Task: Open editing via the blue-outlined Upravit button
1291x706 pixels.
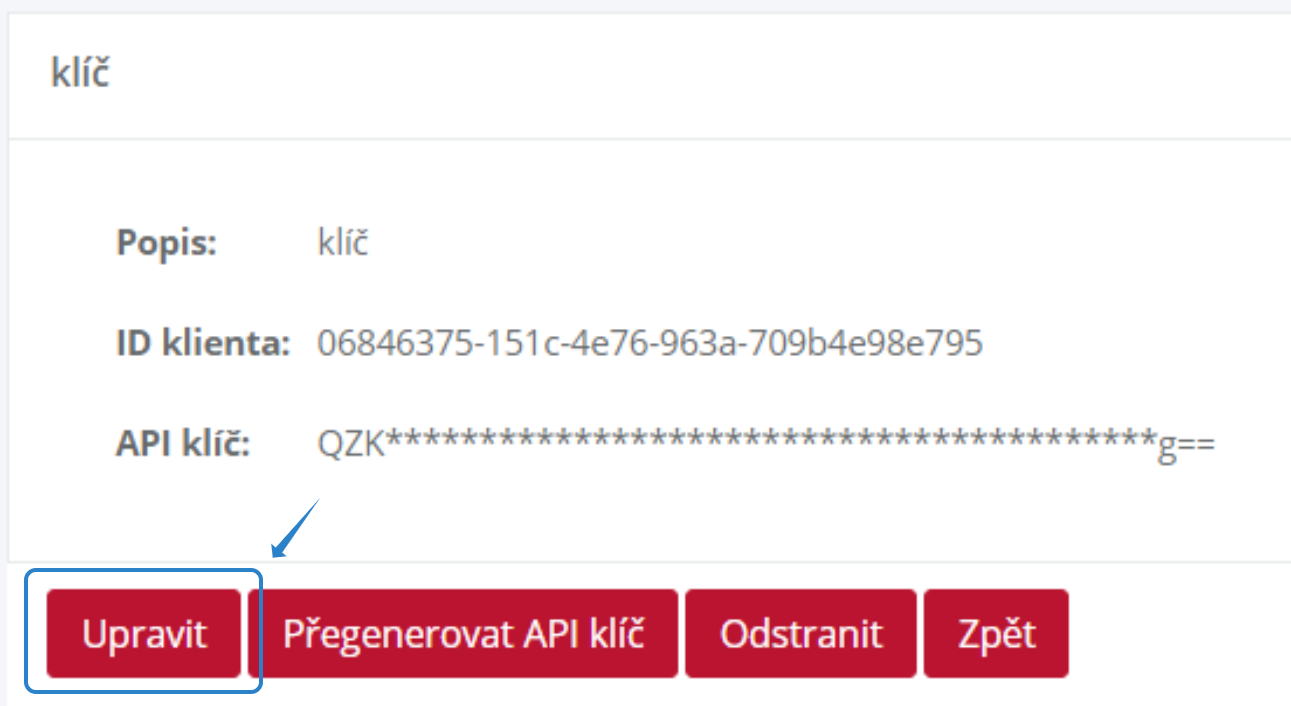Action: pos(144,633)
